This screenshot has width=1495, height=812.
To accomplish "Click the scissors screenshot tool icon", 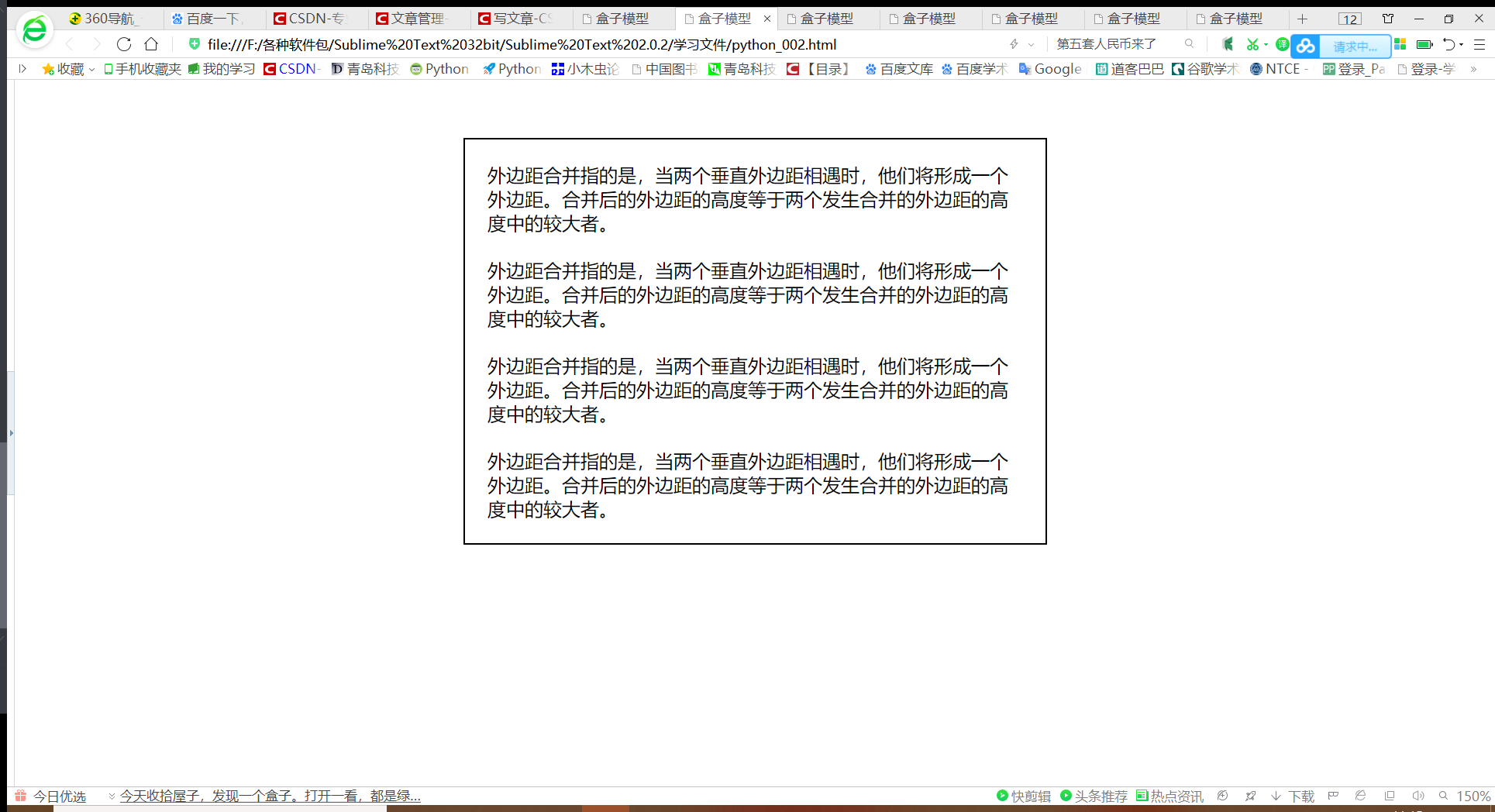I will [x=1252, y=44].
